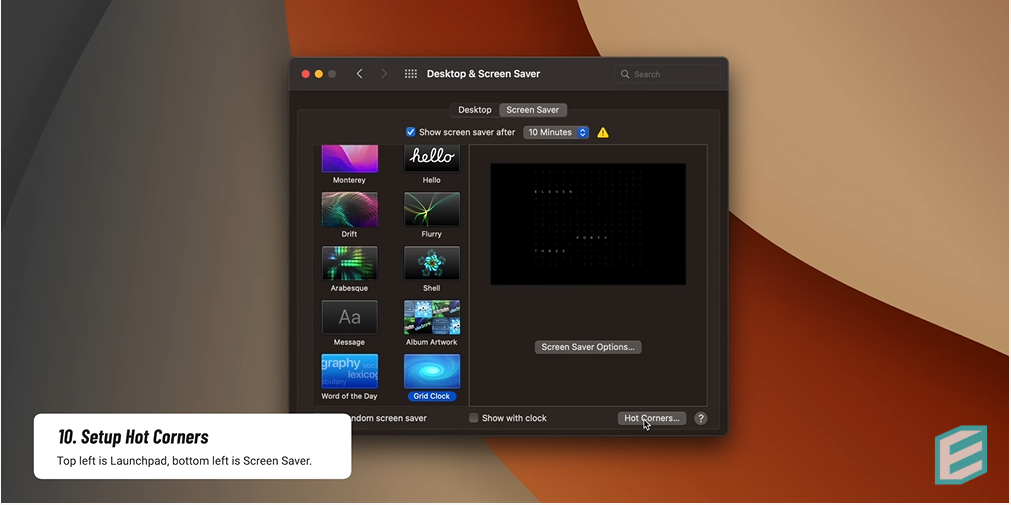Enable Show with clock checkbox
This screenshot has height=505, width=1011.
click(473, 418)
